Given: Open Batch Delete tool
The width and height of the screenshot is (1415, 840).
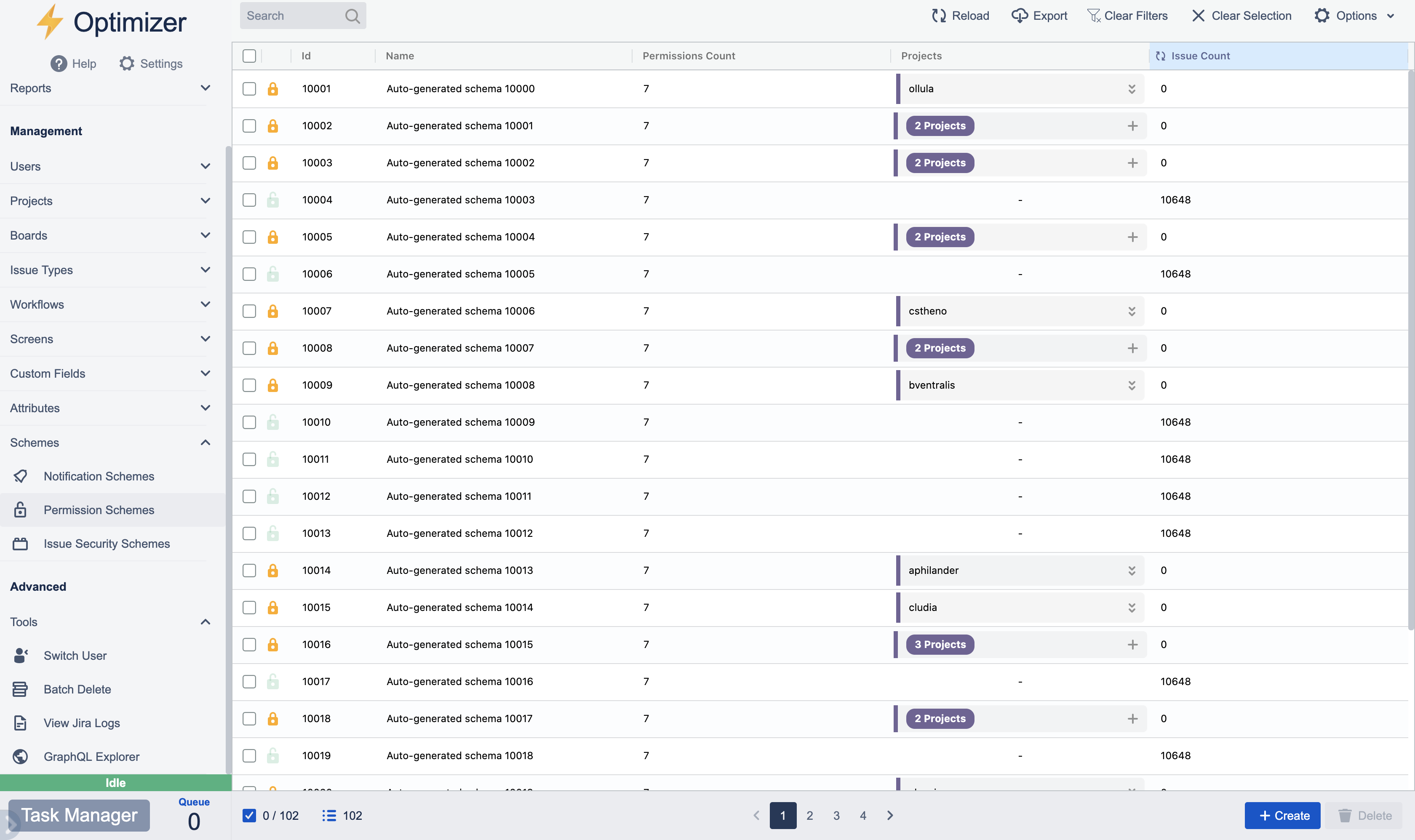Looking at the screenshot, I should (77, 689).
